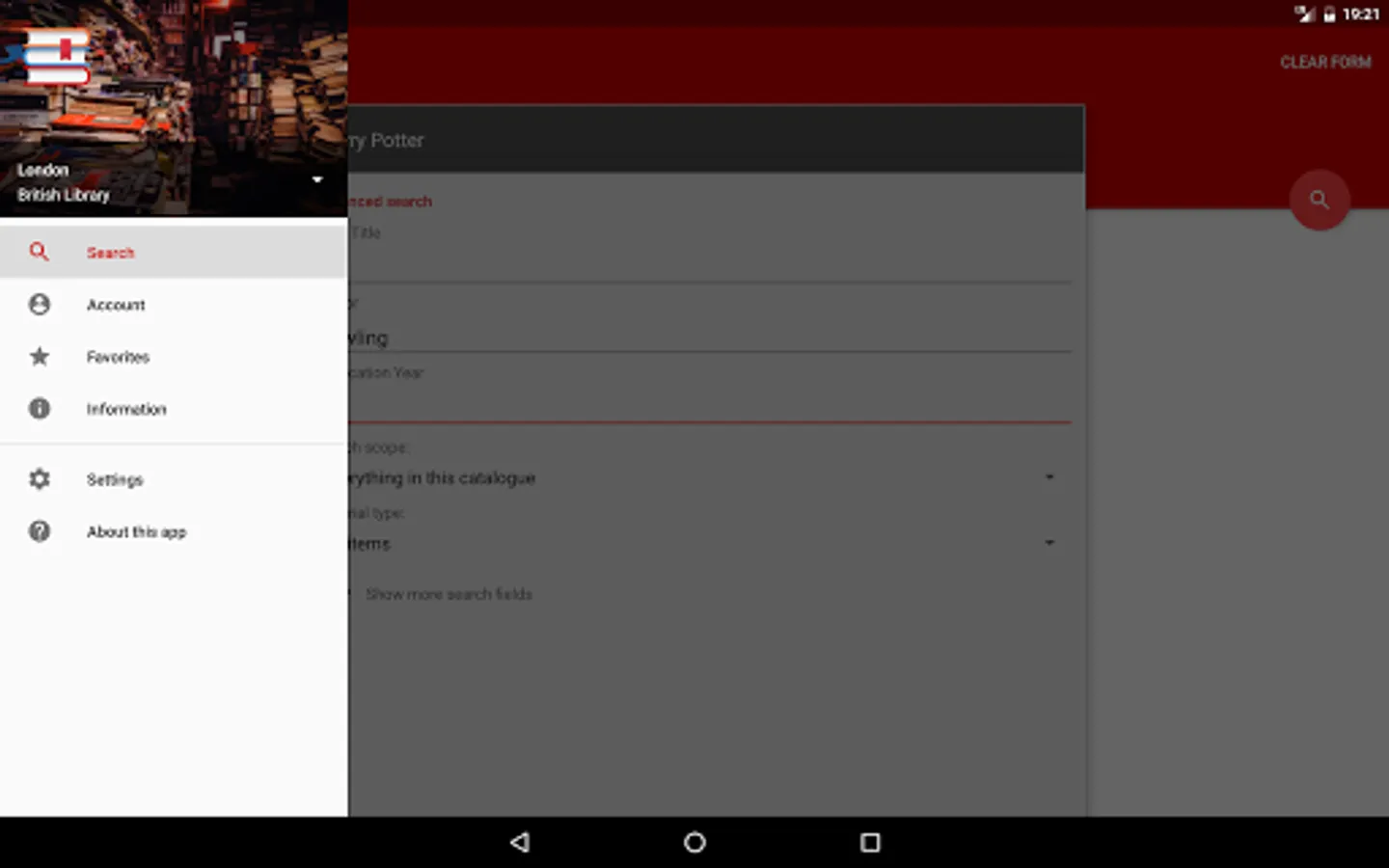Click the Information circle icon
Viewport: 1389px width, 868px height.
click(x=39, y=409)
